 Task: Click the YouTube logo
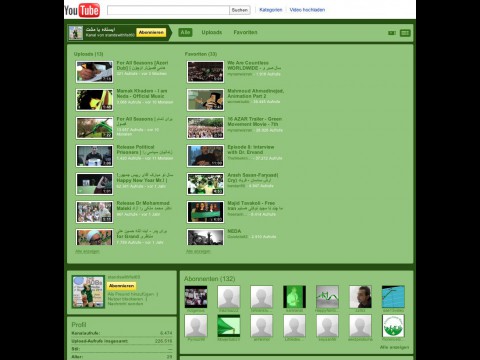coord(82,10)
